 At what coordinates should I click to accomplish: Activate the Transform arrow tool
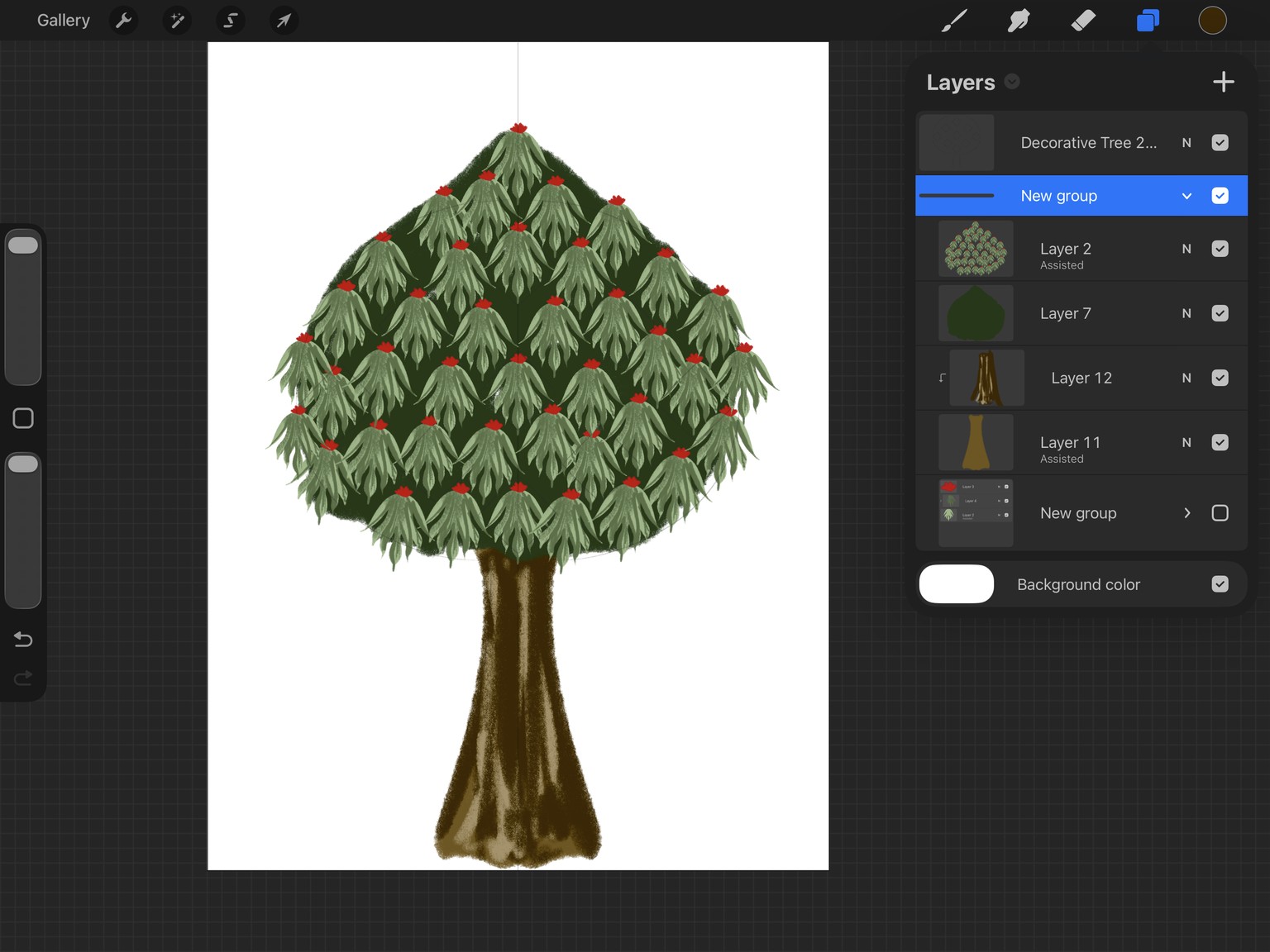[284, 20]
